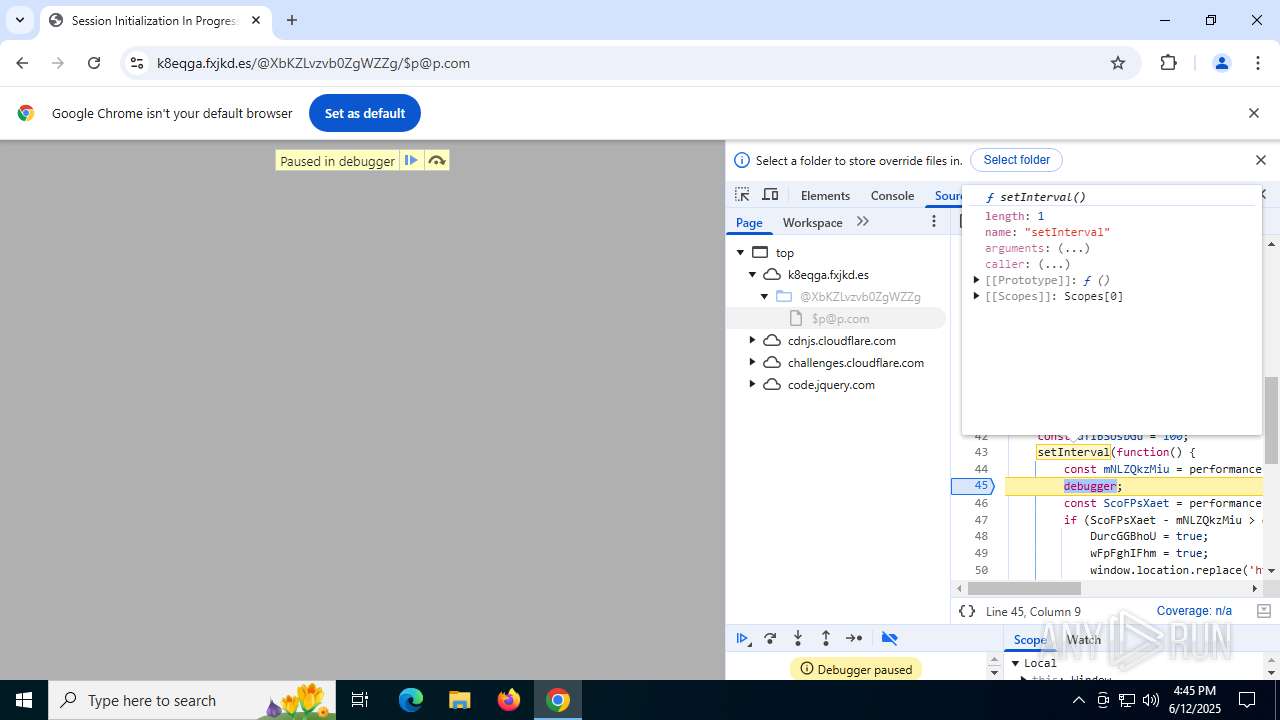
Task: Open the volume control in tray
Action: click(x=1150, y=700)
